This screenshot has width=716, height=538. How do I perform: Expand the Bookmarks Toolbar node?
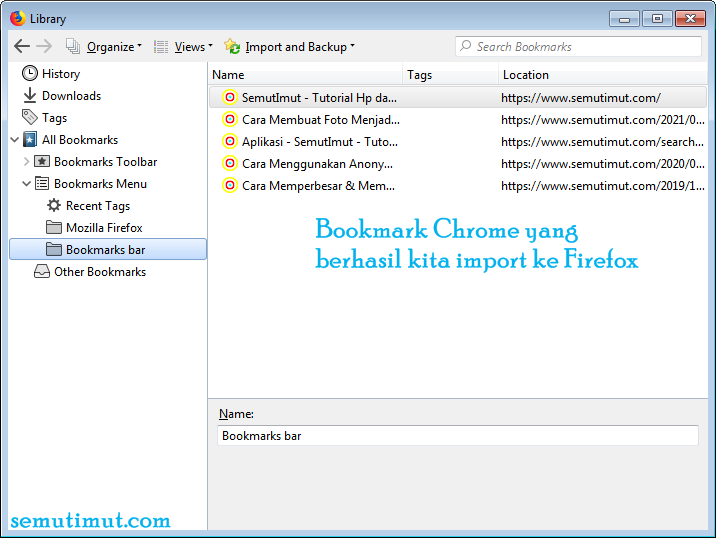pyautogui.click(x=26, y=162)
